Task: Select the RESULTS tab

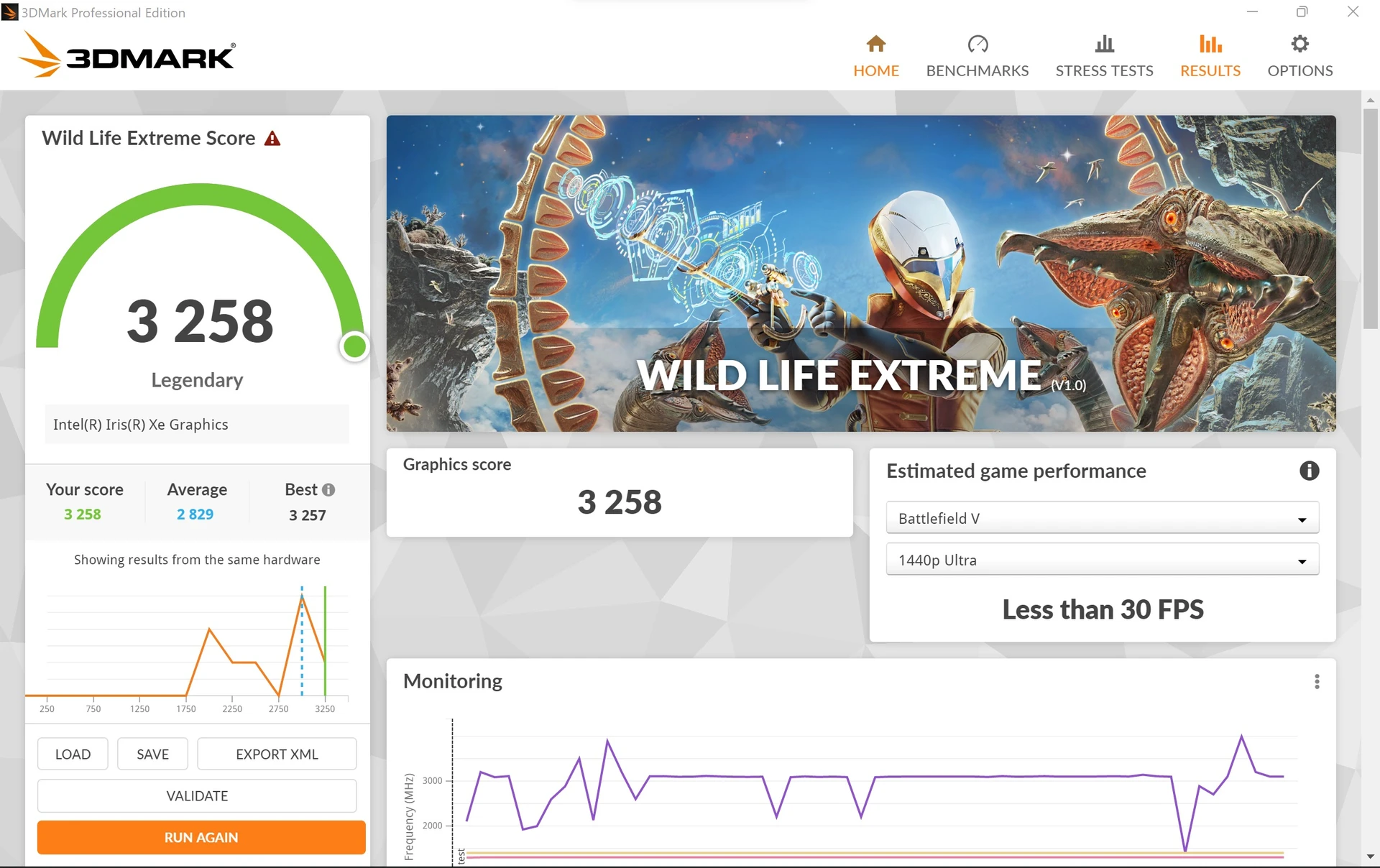Action: coord(1210,56)
